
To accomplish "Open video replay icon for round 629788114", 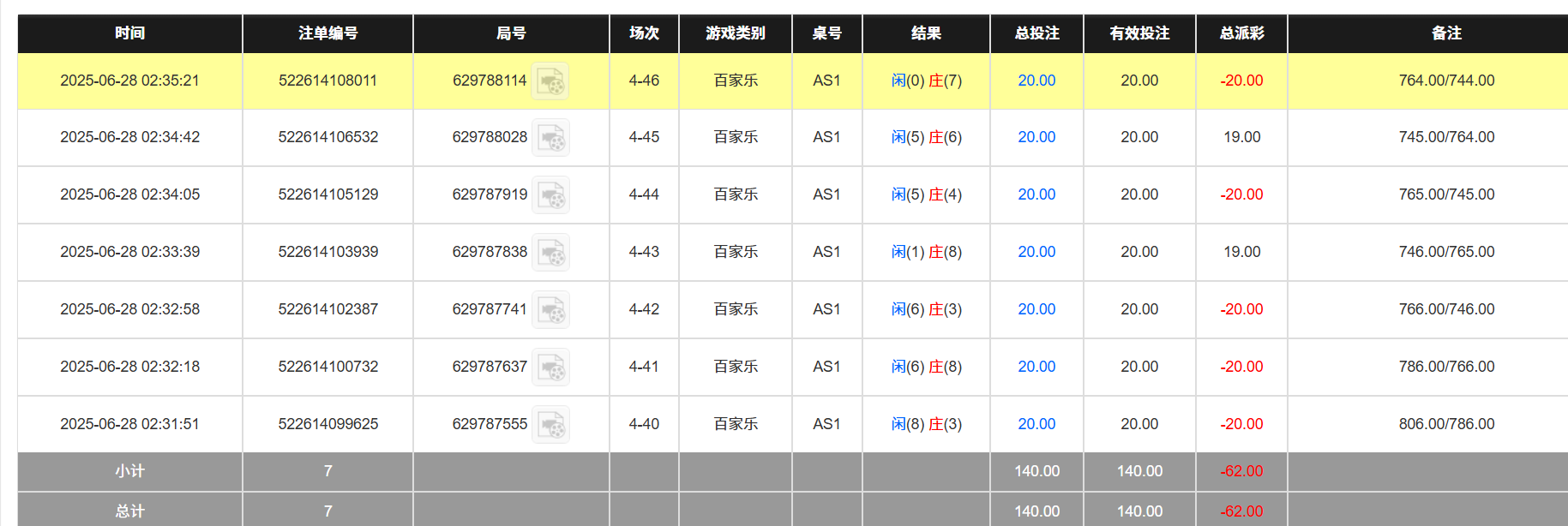I will pos(550,81).
